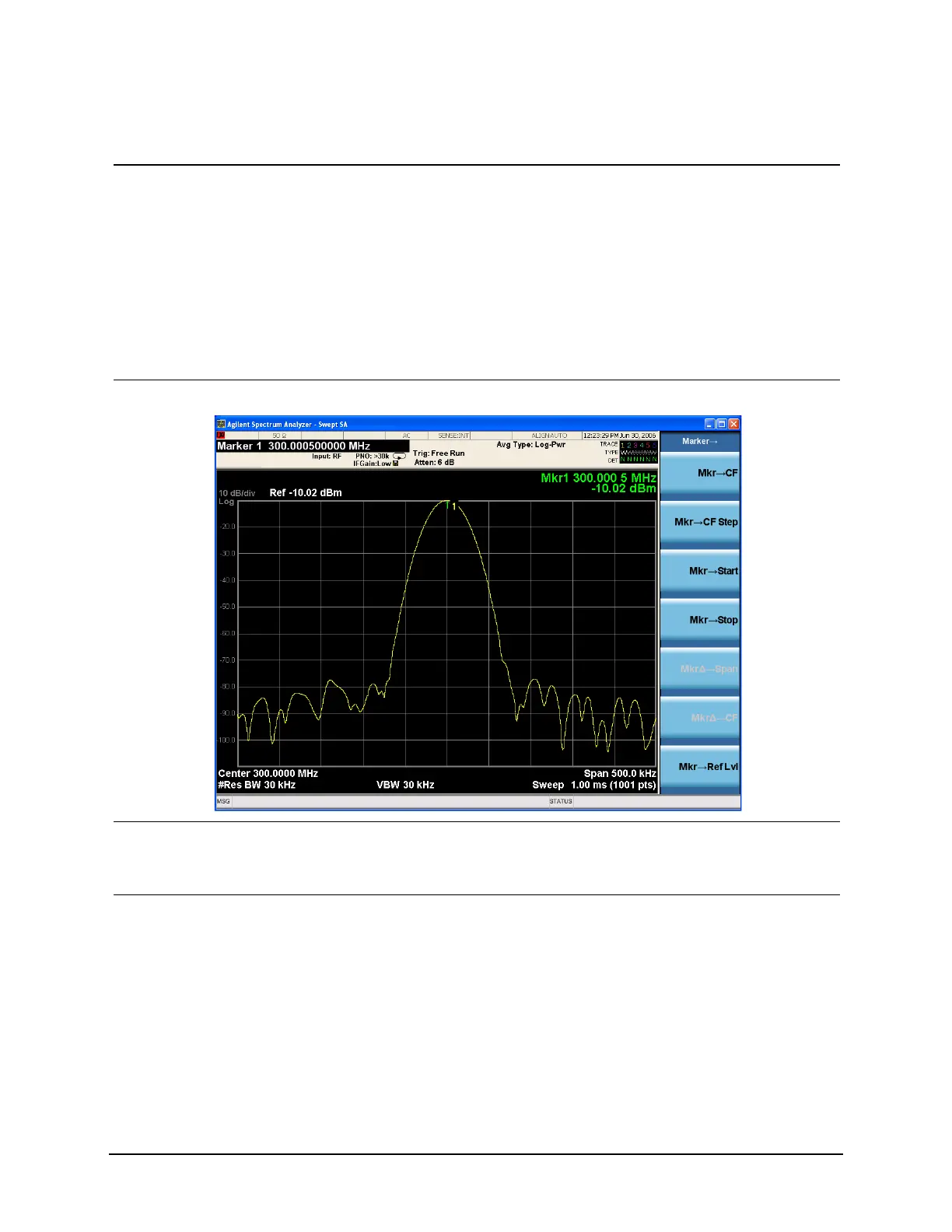Click the Mkr→CF Step softkey
952x1232 pixels.
tap(700, 523)
